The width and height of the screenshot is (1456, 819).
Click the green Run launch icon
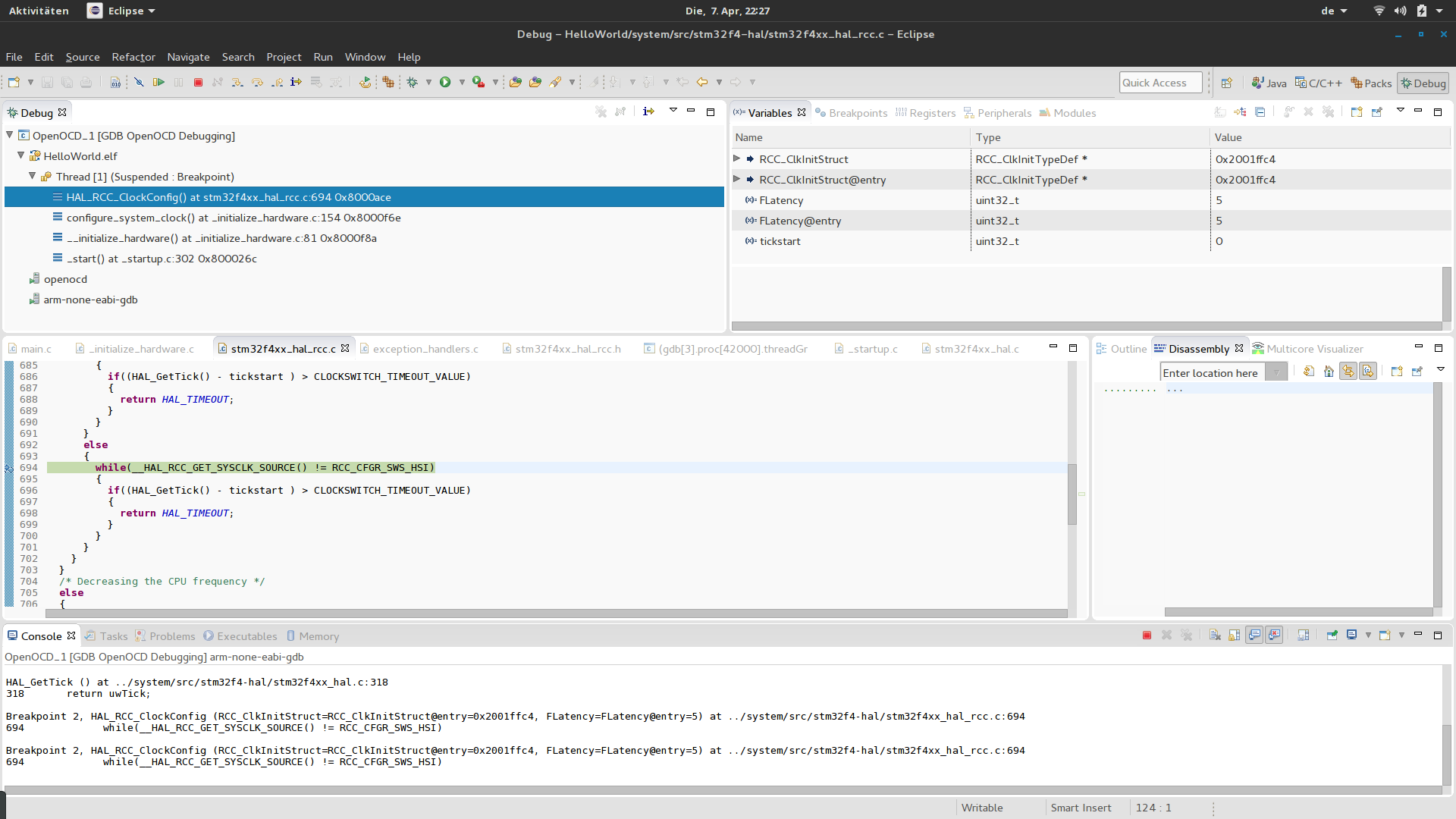pos(445,82)
